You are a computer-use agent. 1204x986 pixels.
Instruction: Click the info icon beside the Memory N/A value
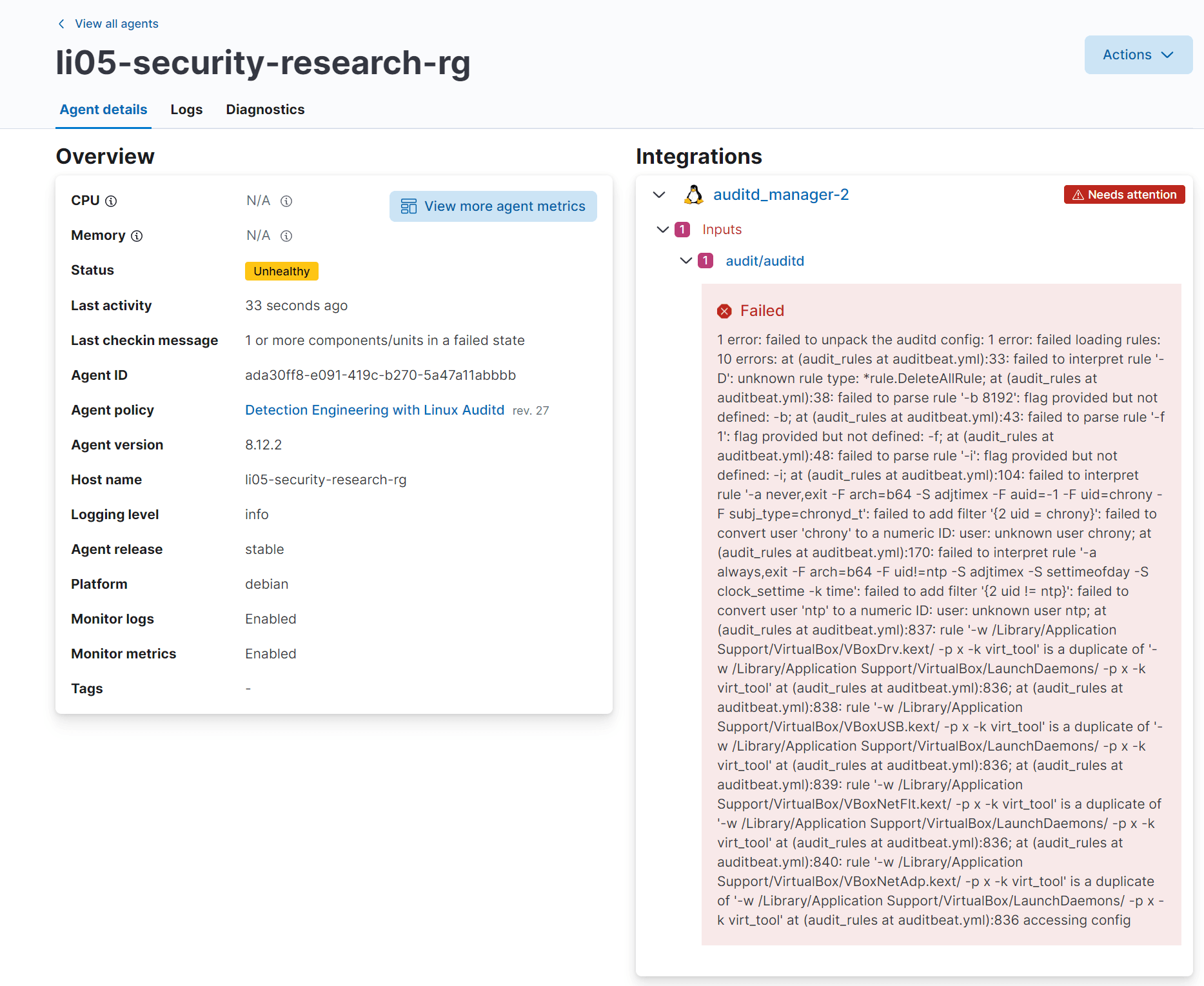tap(286, 236)
